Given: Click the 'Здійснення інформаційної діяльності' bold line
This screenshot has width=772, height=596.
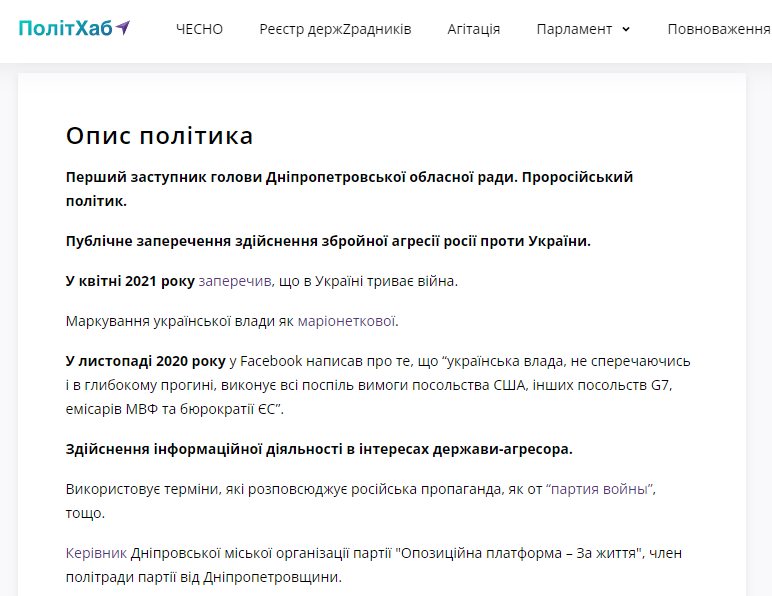Looking at the screenshot, I should point(319,448).
